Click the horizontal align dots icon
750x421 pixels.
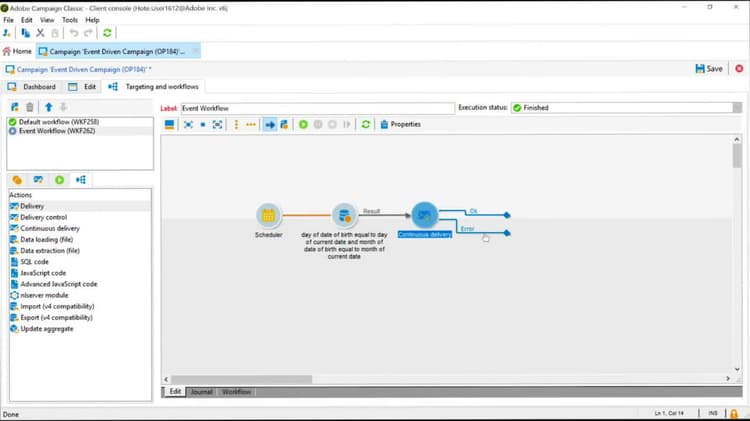[x=251, y=124]
